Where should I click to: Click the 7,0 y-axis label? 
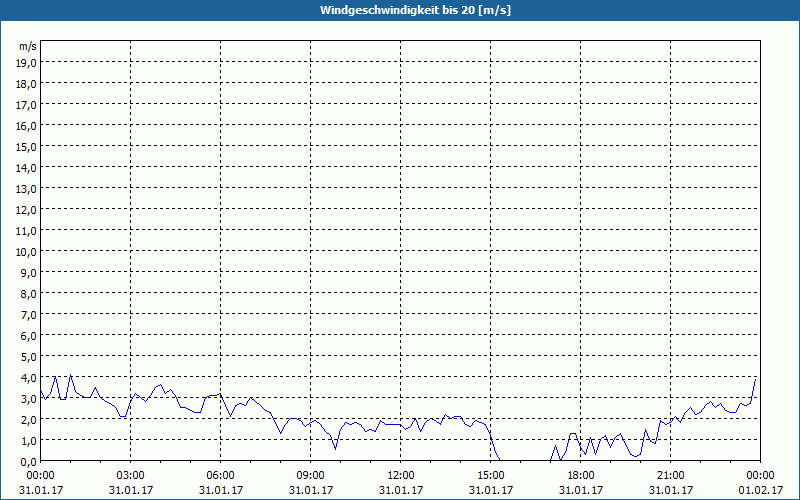pyautogui.click(x=28, y=314)
